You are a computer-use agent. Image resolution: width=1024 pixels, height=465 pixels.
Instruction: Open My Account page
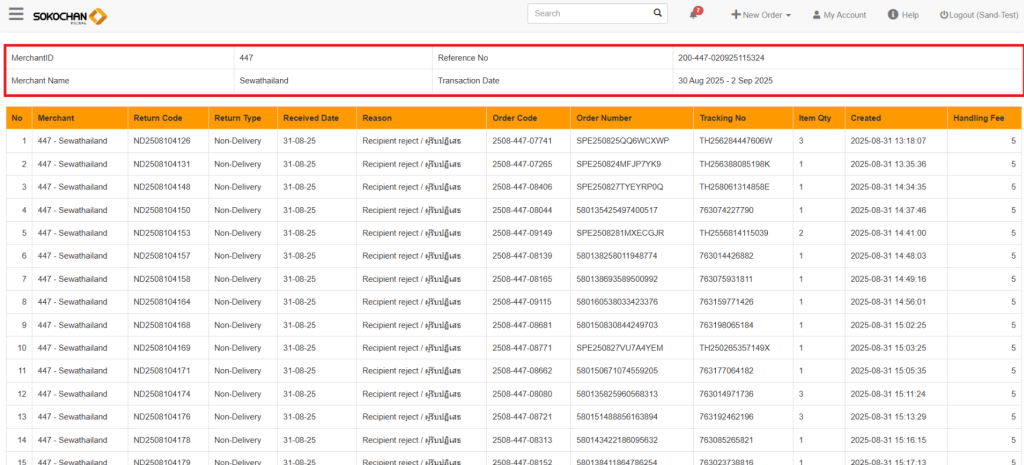coord(839,15)
